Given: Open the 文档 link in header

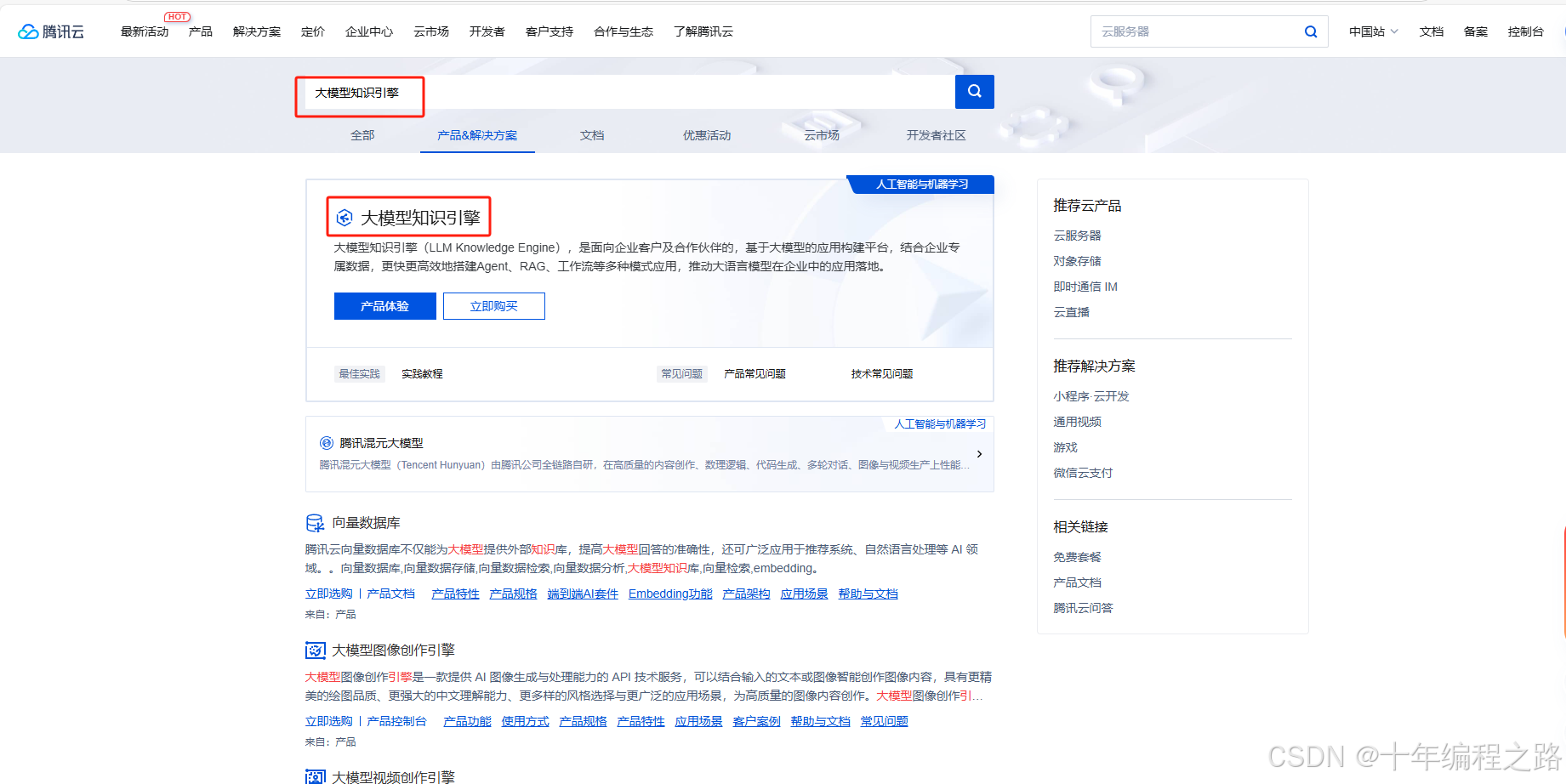Looking at the screenshot, I should pyautogui.click(x=1432, y=31).
